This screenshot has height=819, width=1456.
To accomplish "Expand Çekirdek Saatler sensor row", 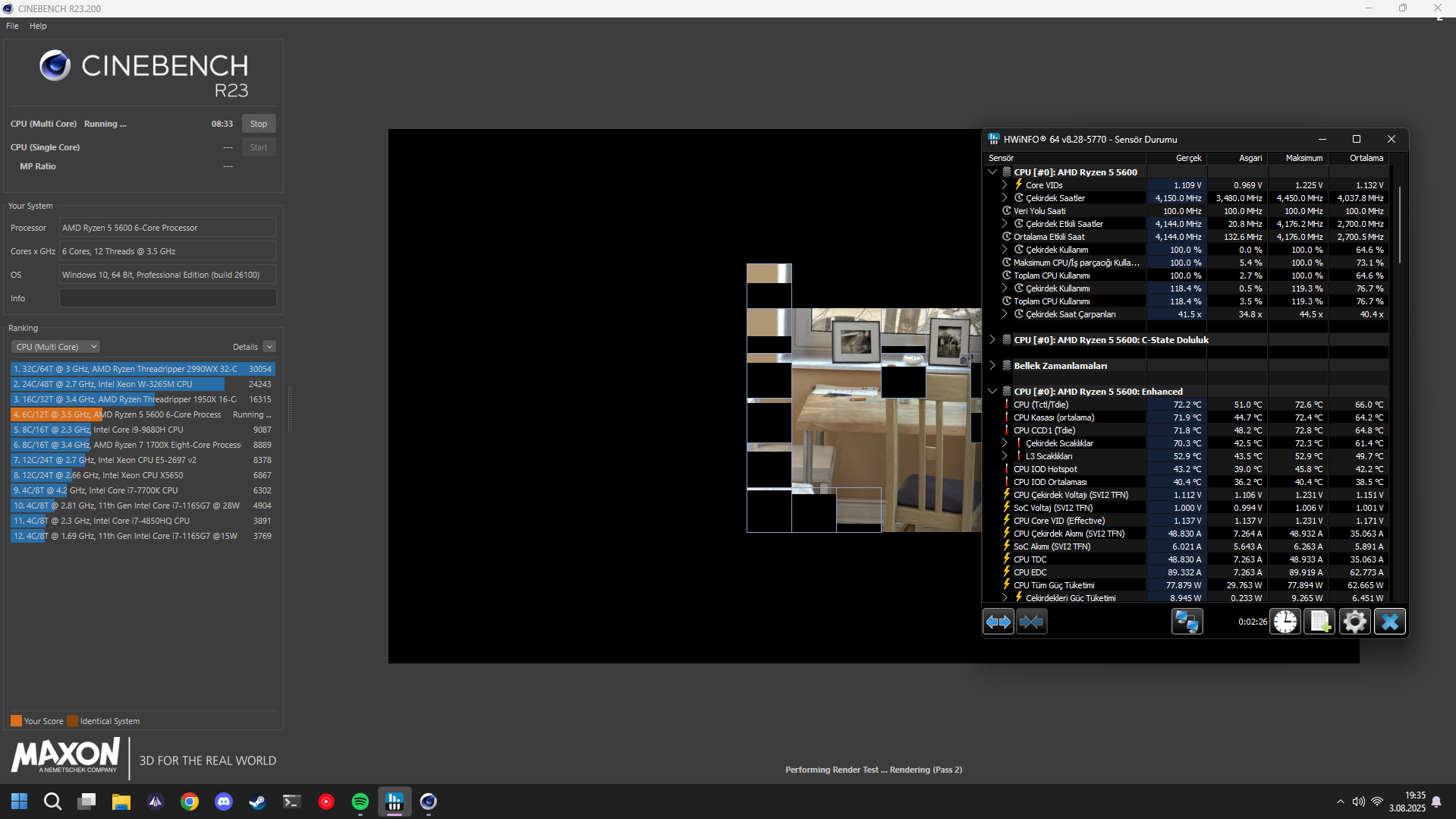I will [x=1005, y=198].
